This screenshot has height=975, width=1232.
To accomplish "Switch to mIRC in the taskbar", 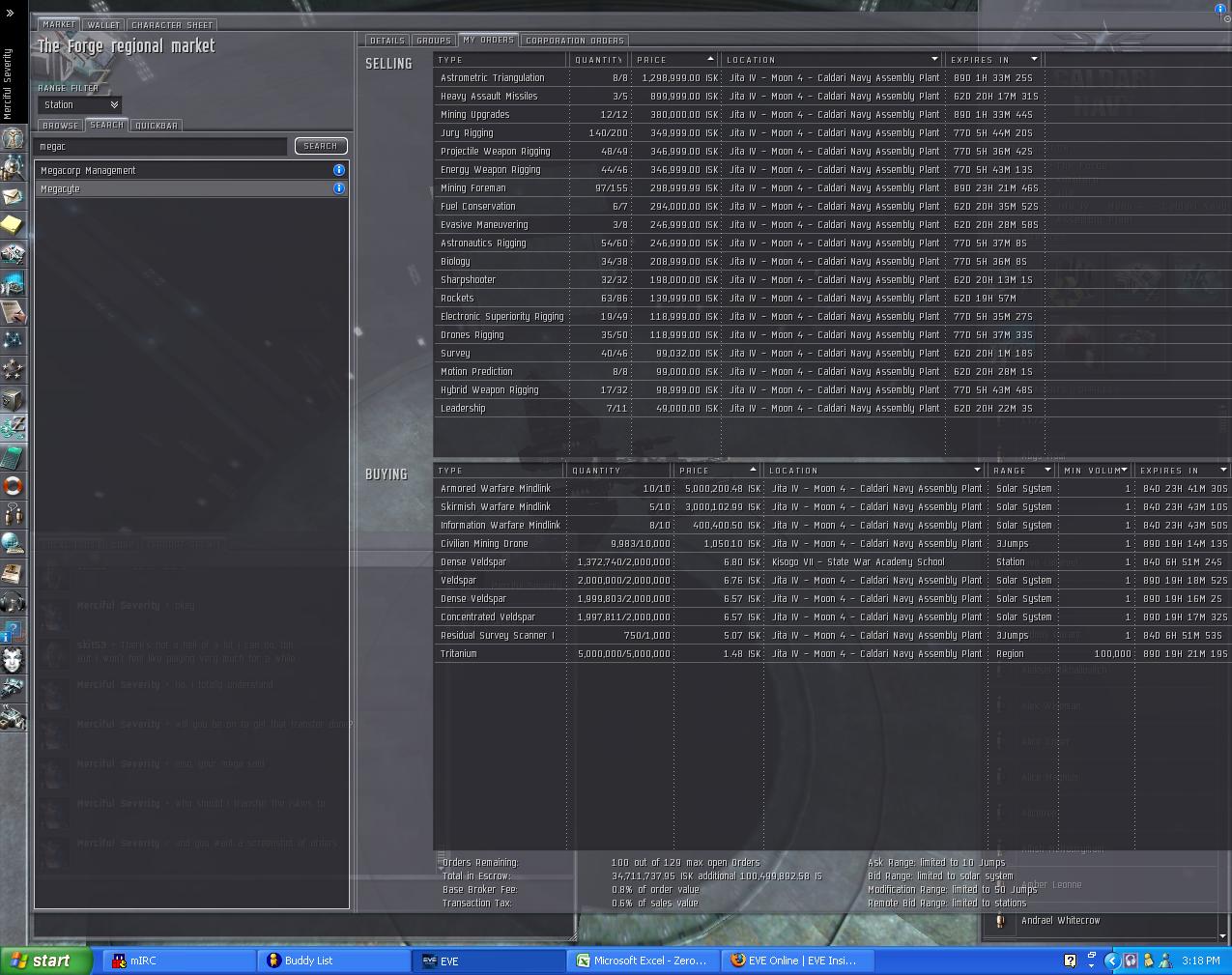I will (x=179, y=961).
